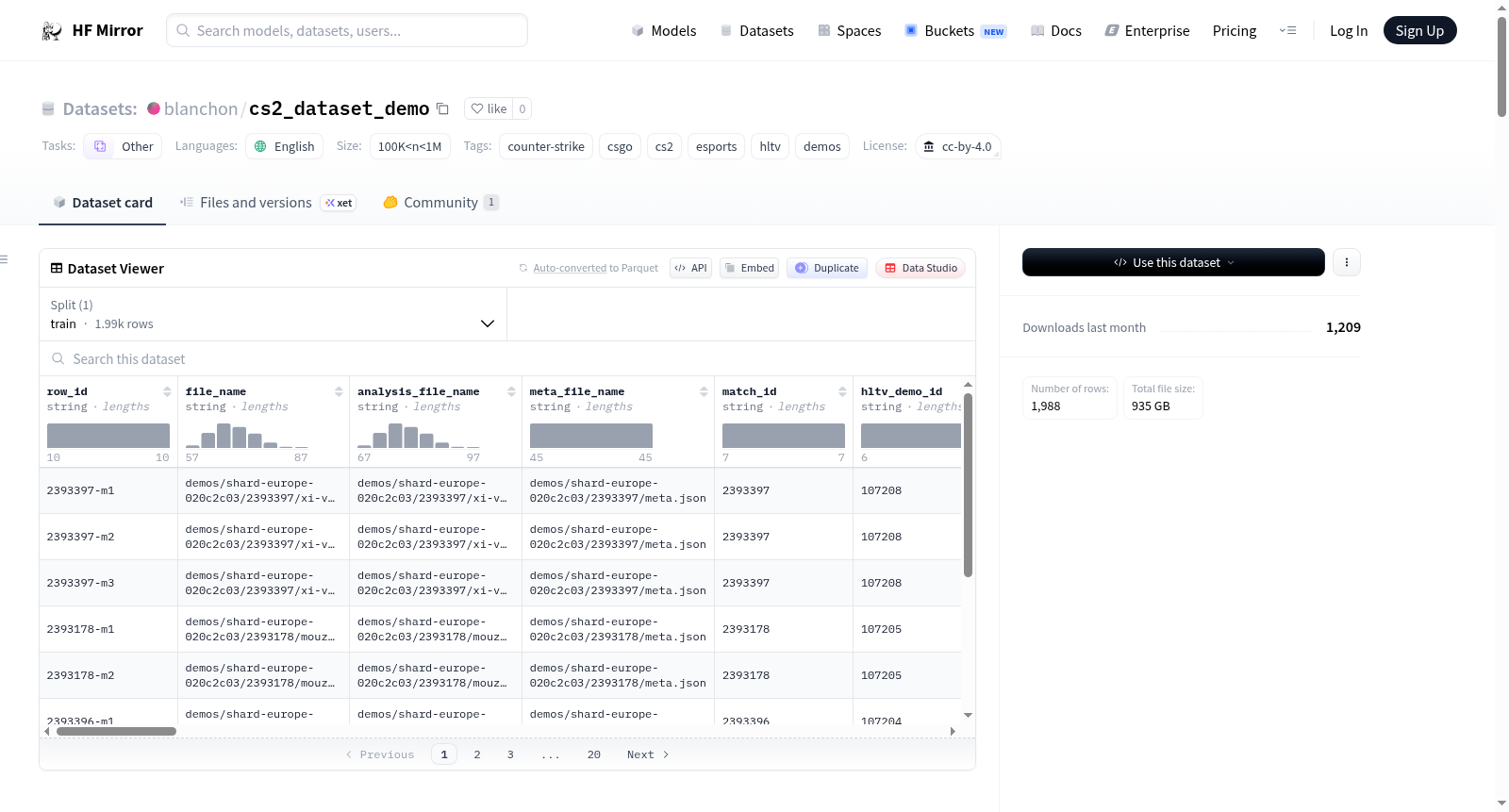Viewport: 1509px width, 812px height.
Task: Open Buckets in navigation
Action: tap(955, 31)
